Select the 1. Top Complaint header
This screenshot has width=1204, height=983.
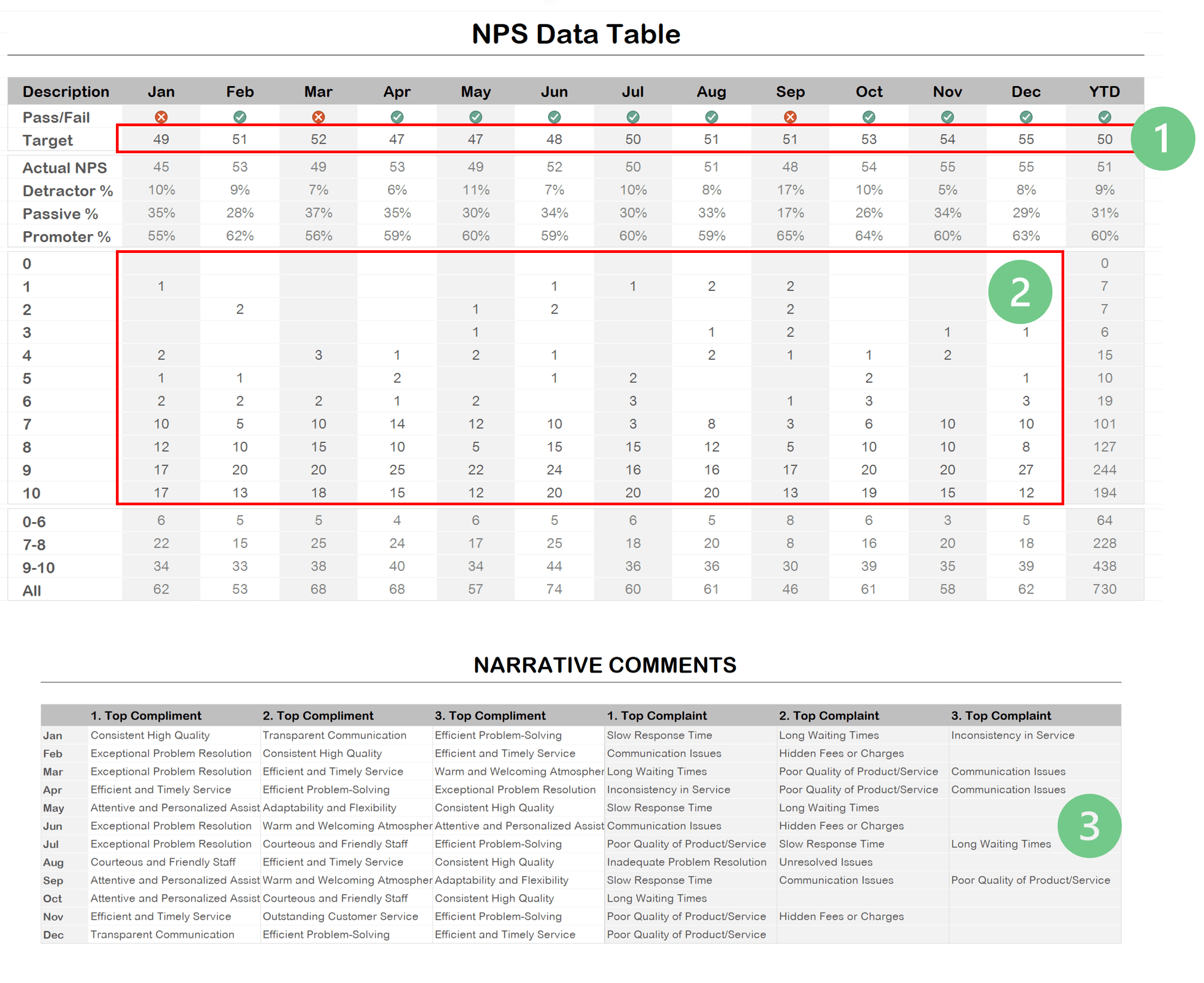[x=656, y=716]
